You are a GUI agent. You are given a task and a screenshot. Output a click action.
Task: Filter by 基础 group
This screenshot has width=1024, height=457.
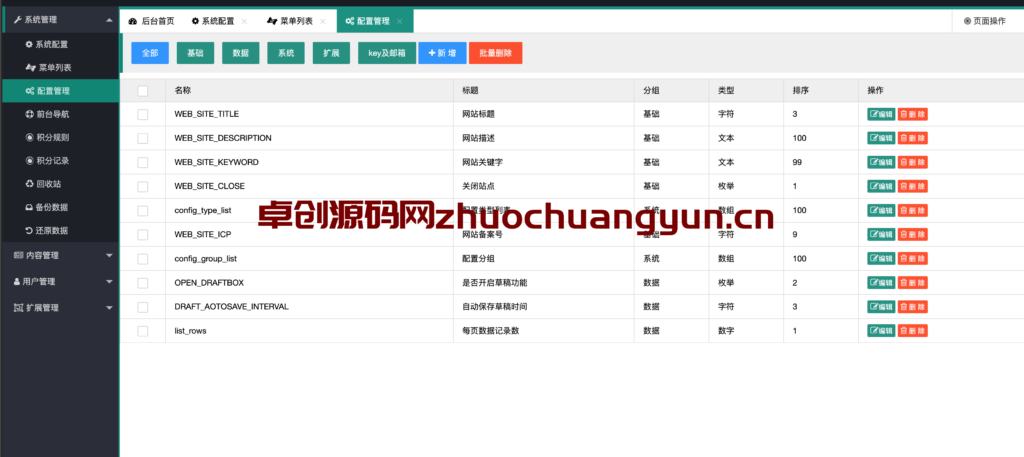point(195,54)
